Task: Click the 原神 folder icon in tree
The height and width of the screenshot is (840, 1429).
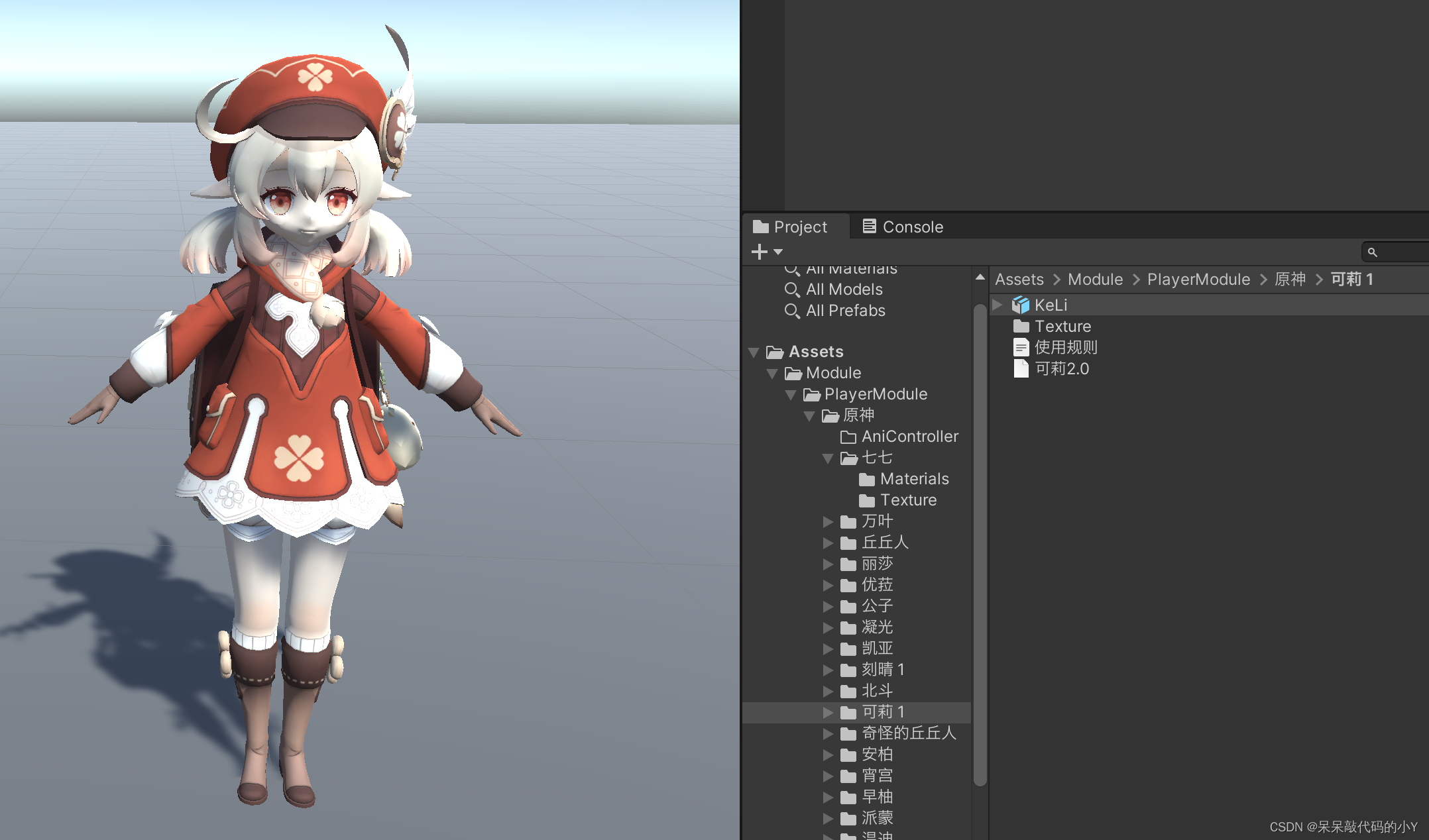Action: (830, 415)
